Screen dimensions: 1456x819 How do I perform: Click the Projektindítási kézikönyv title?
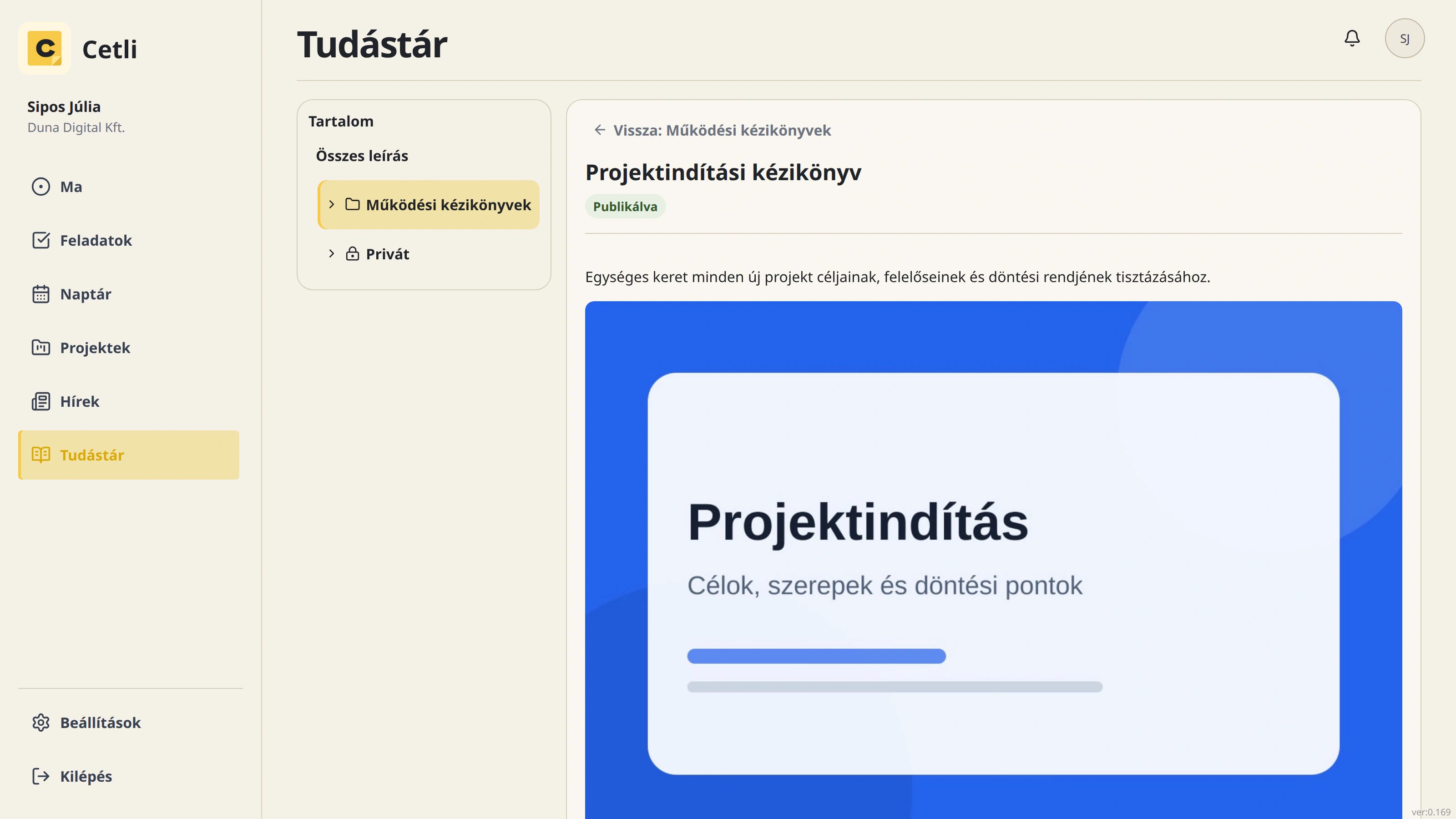coord(723,172)
